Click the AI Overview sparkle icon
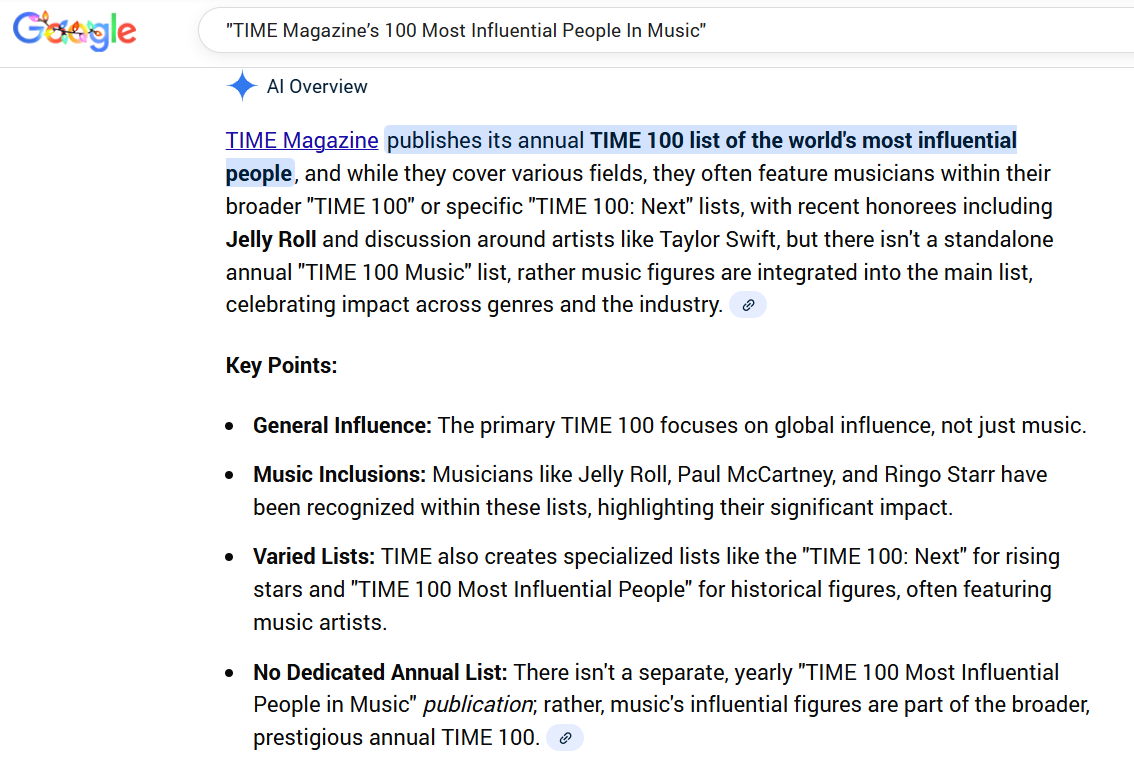 click(x=241, y=87)
